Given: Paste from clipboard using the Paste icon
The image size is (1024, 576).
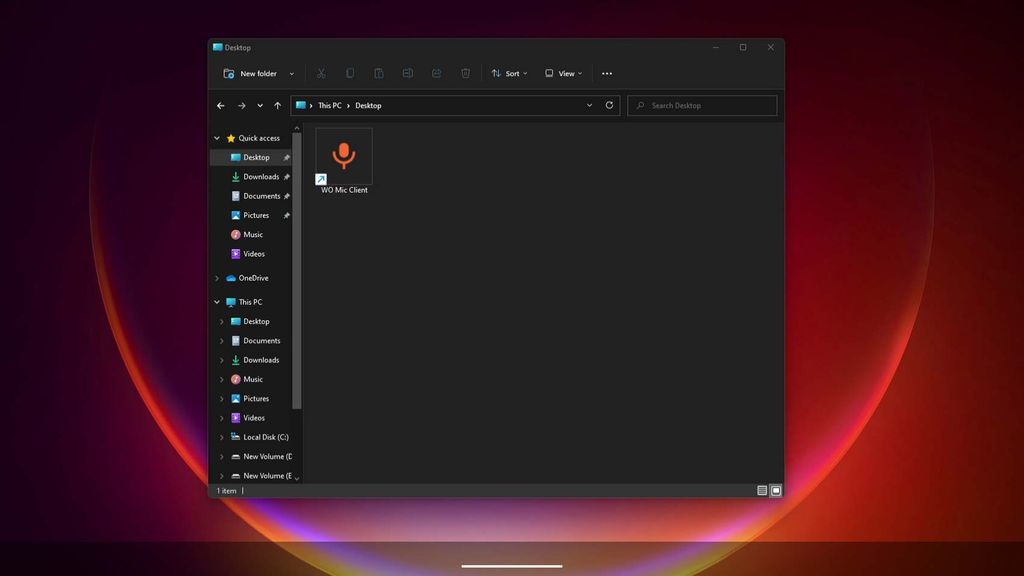Looking at the screenshot, I should (x=378, y=73).
